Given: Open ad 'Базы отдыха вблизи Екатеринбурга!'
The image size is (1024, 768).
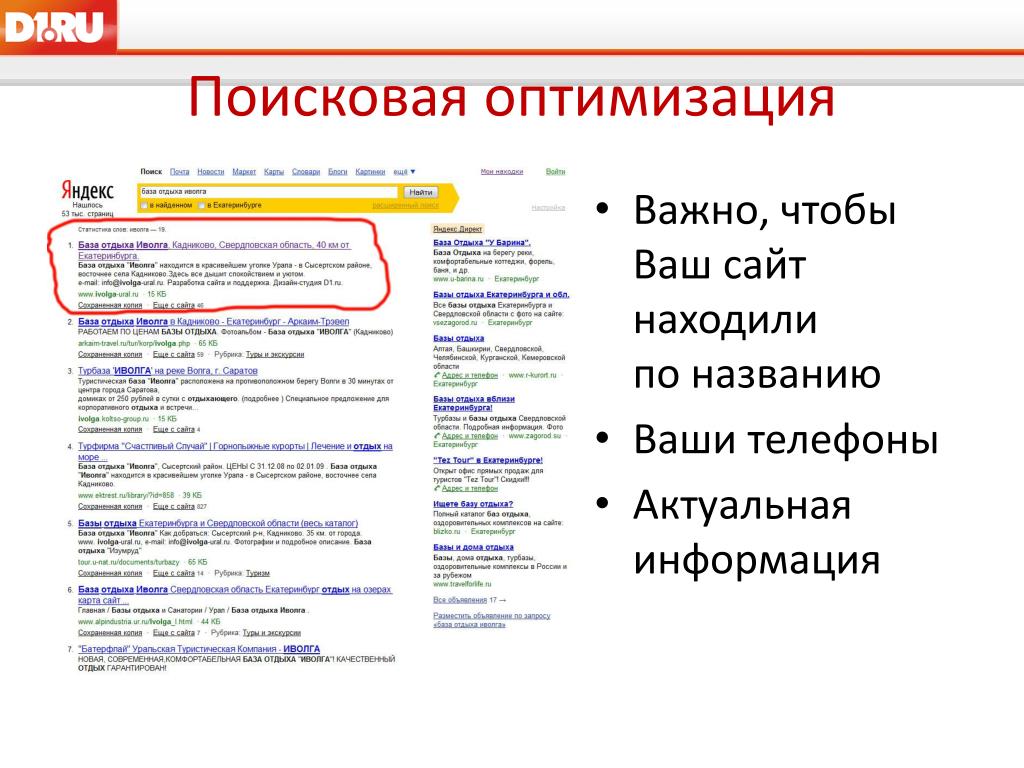Looking at the screenshot, I should coord(474,404).
